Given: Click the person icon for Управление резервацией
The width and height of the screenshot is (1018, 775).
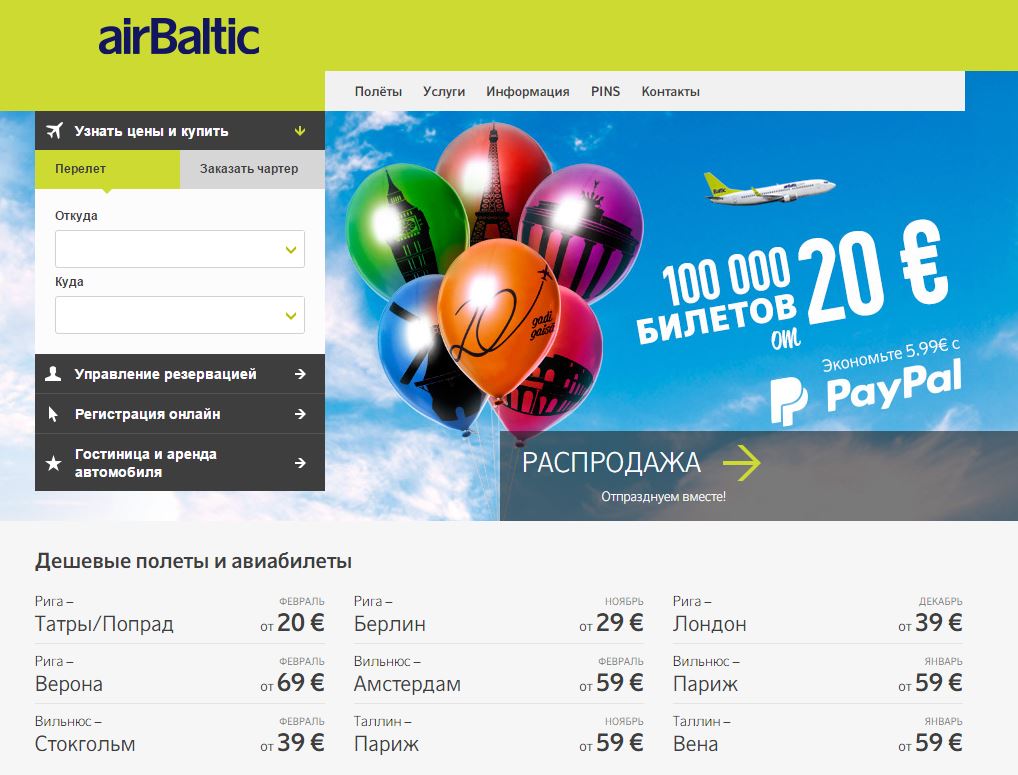Looking at the screenshot, I should (x=53, y=374).
